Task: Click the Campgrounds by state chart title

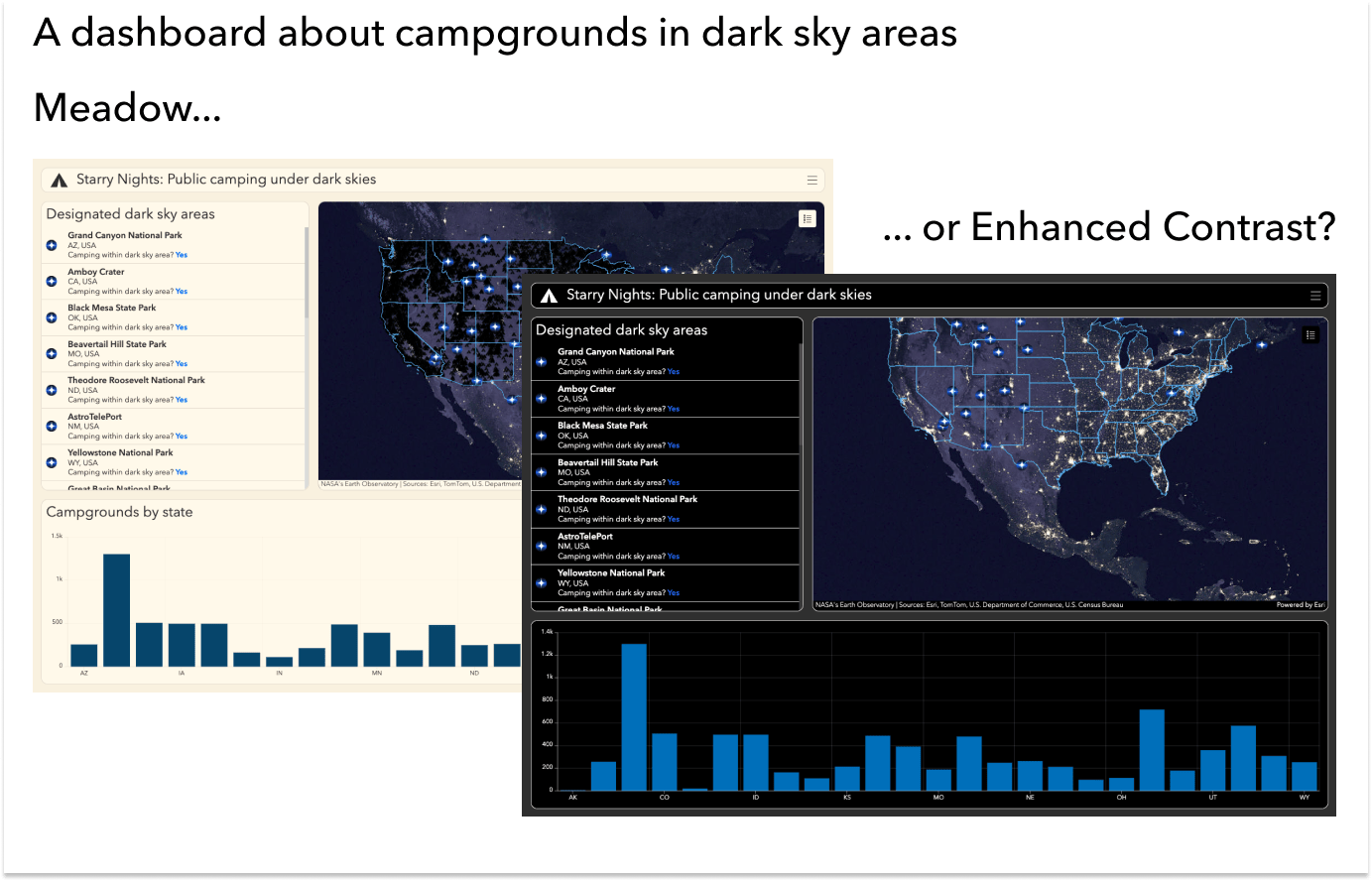Action: pyautogui.click(x=120, y=512)
